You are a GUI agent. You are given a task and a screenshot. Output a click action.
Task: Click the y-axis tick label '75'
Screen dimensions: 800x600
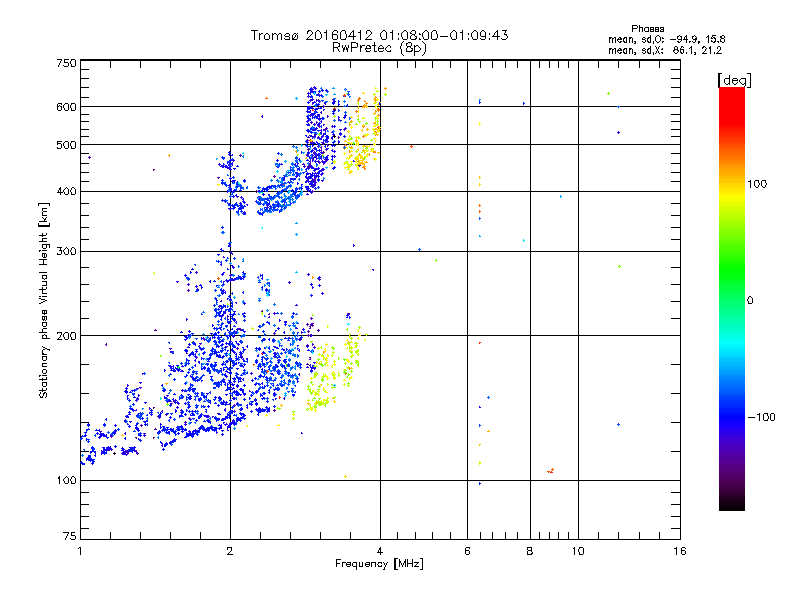(x=70, y=536)
